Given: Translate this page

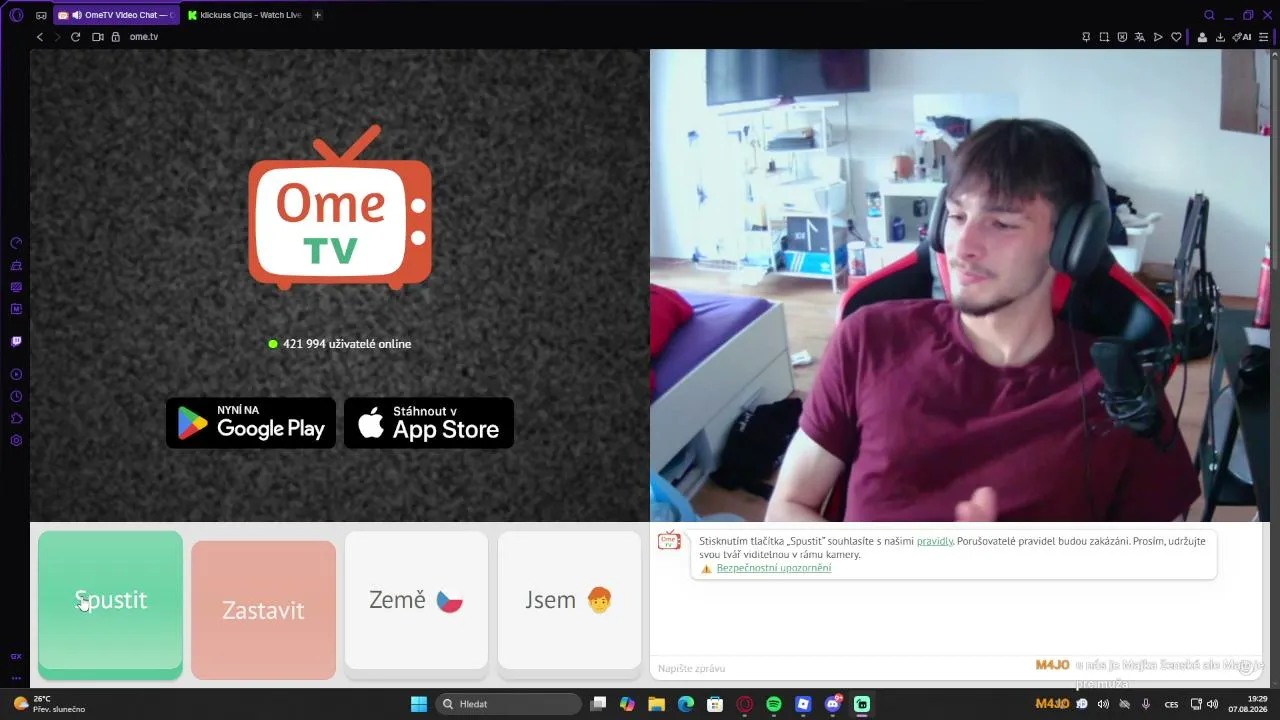Looking at the screenshot, I should pos(1140,37).
